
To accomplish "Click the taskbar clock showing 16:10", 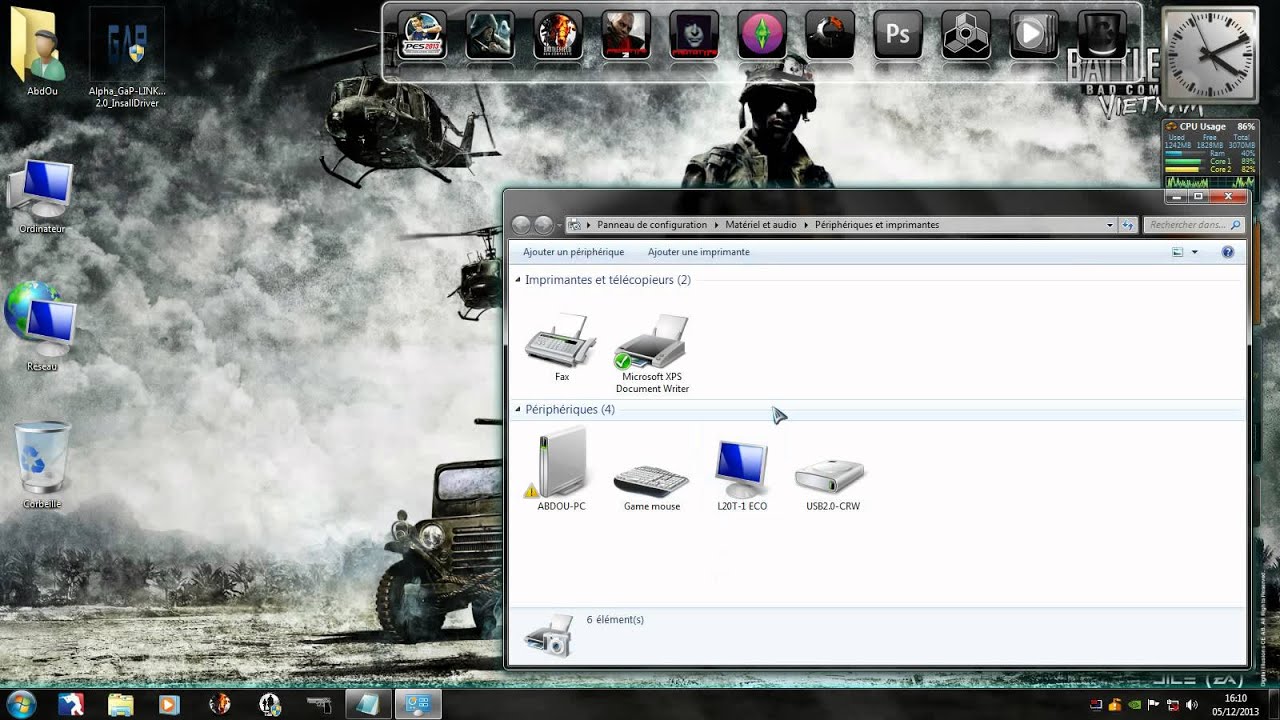I will click(1236, 703).
